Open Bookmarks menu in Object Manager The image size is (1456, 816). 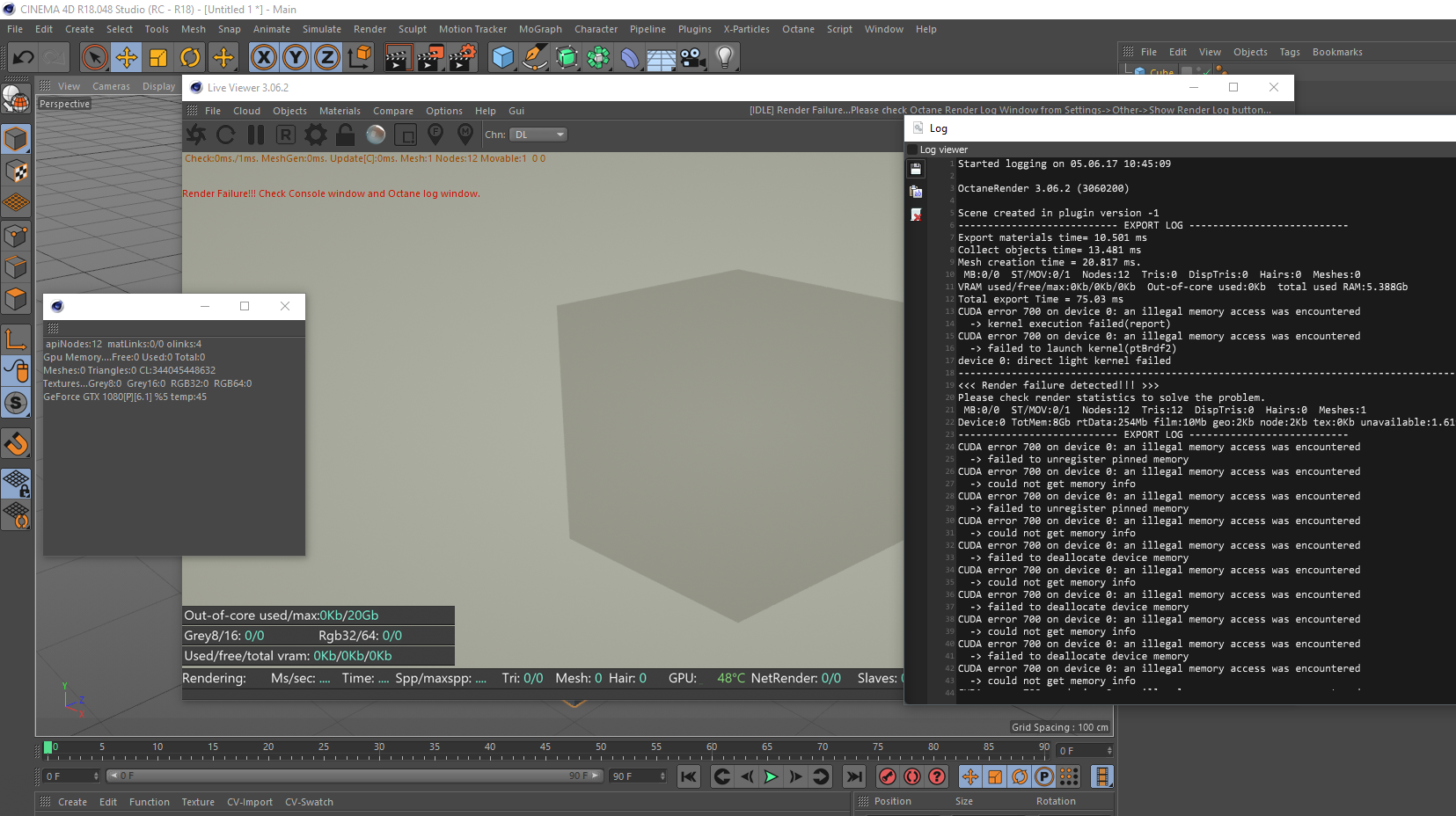(x=1337, y=52)
